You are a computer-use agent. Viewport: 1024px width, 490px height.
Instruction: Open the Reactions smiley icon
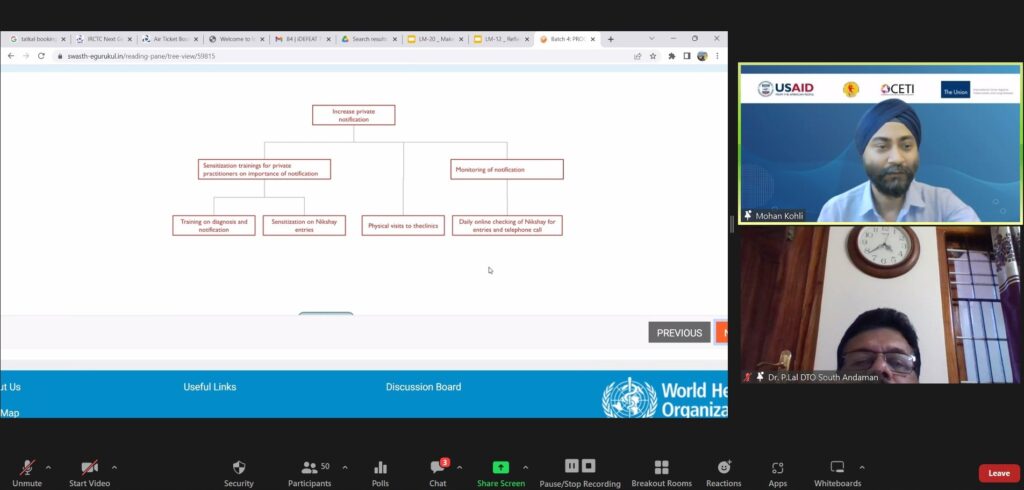click(x=723, y=468)
